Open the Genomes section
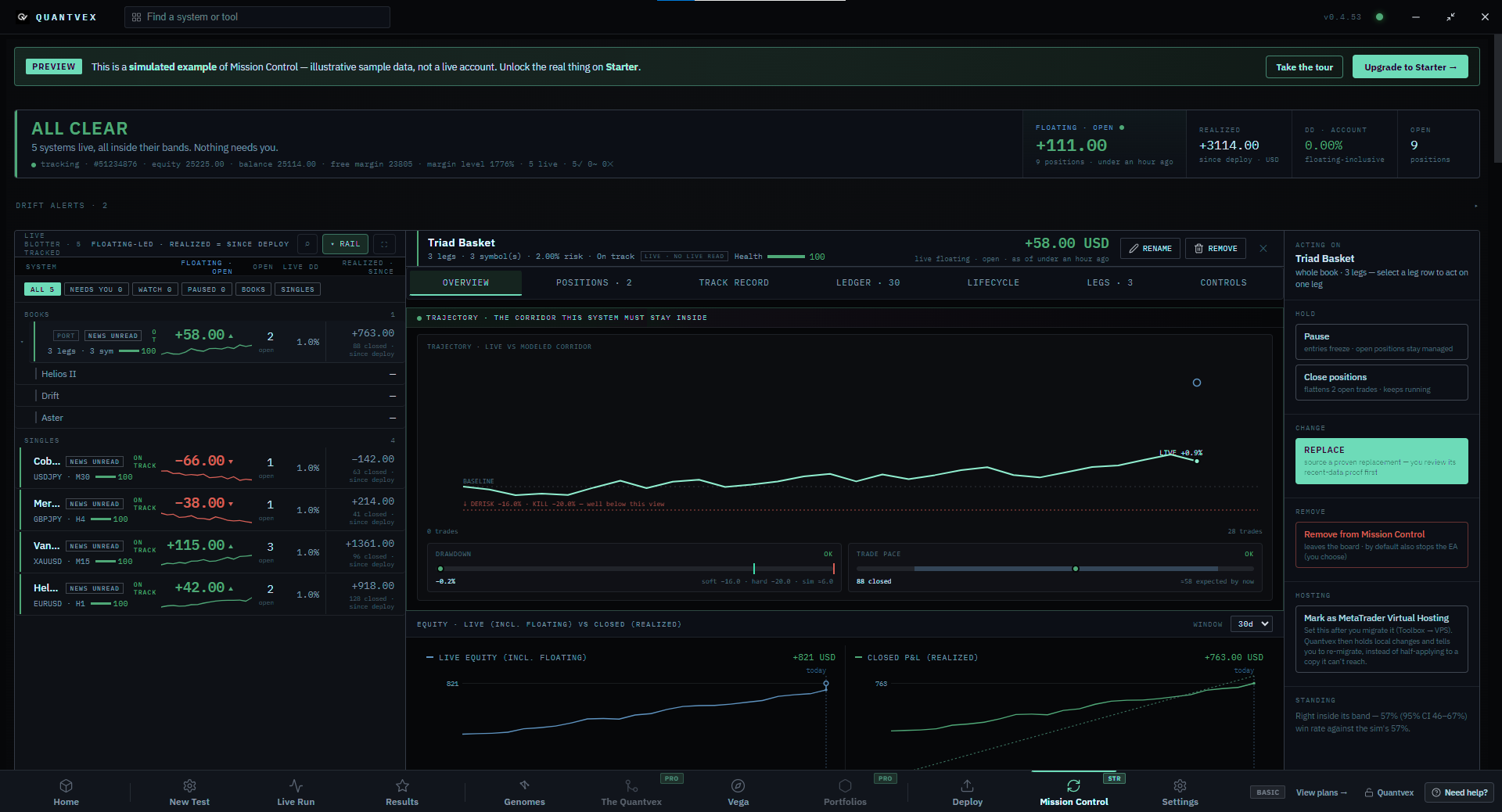1502x812 pixels. click(525, 792)
